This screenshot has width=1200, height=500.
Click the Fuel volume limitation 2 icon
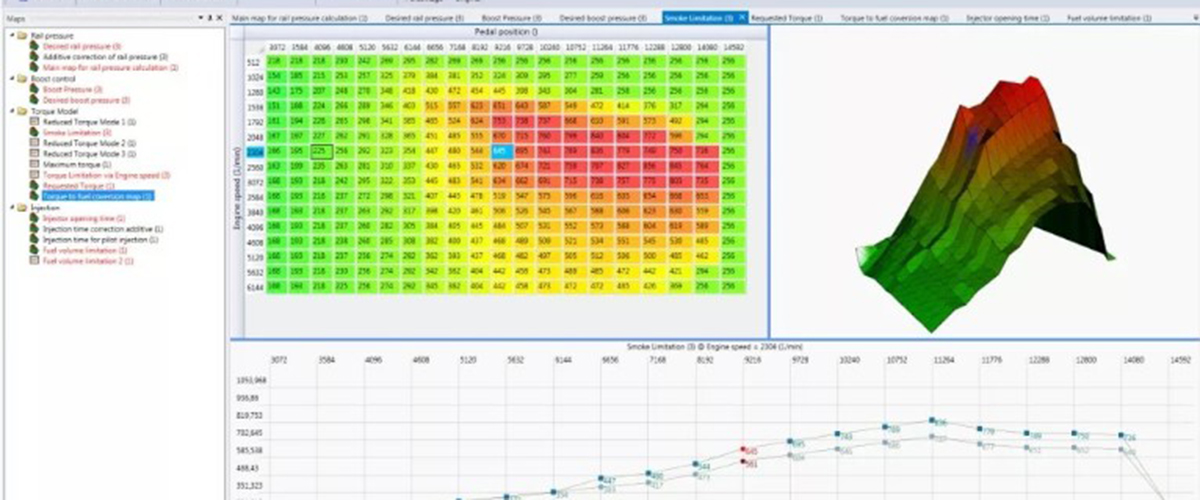click(34, 260)
